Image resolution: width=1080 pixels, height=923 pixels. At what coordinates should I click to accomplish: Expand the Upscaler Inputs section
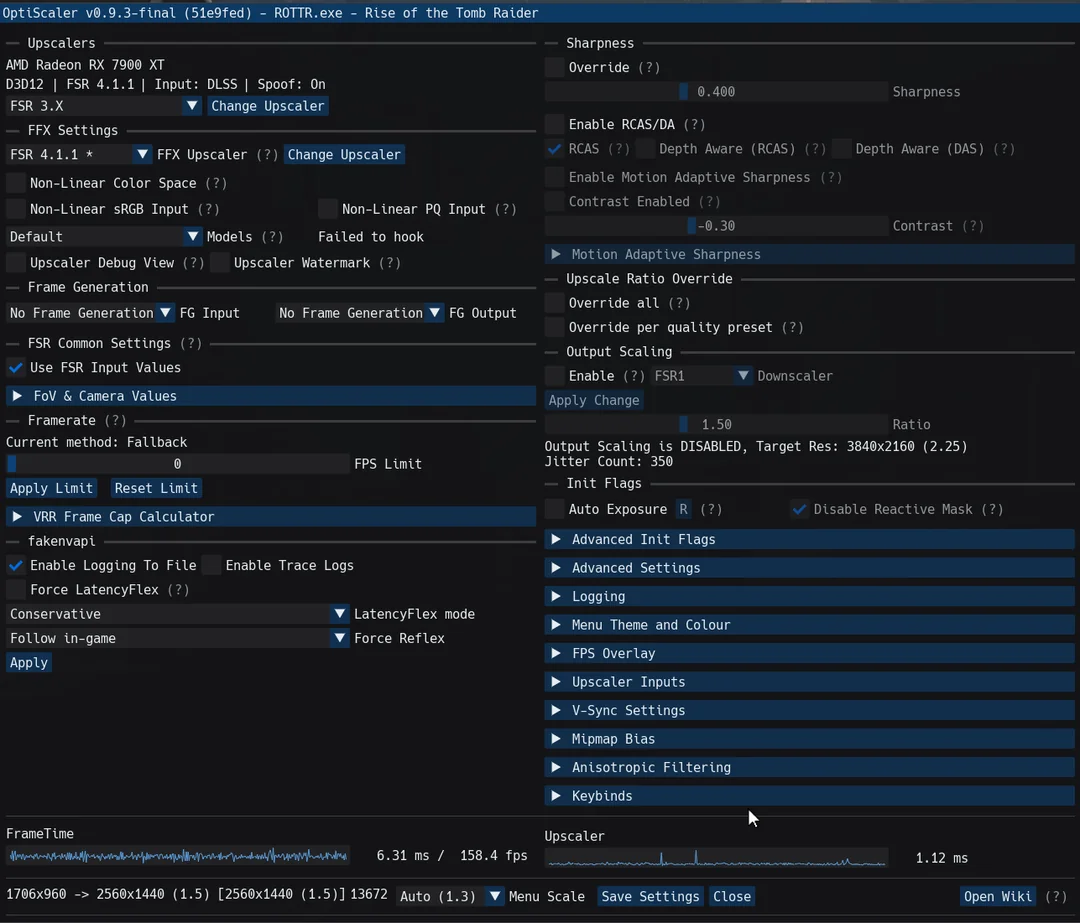[809, 682]
